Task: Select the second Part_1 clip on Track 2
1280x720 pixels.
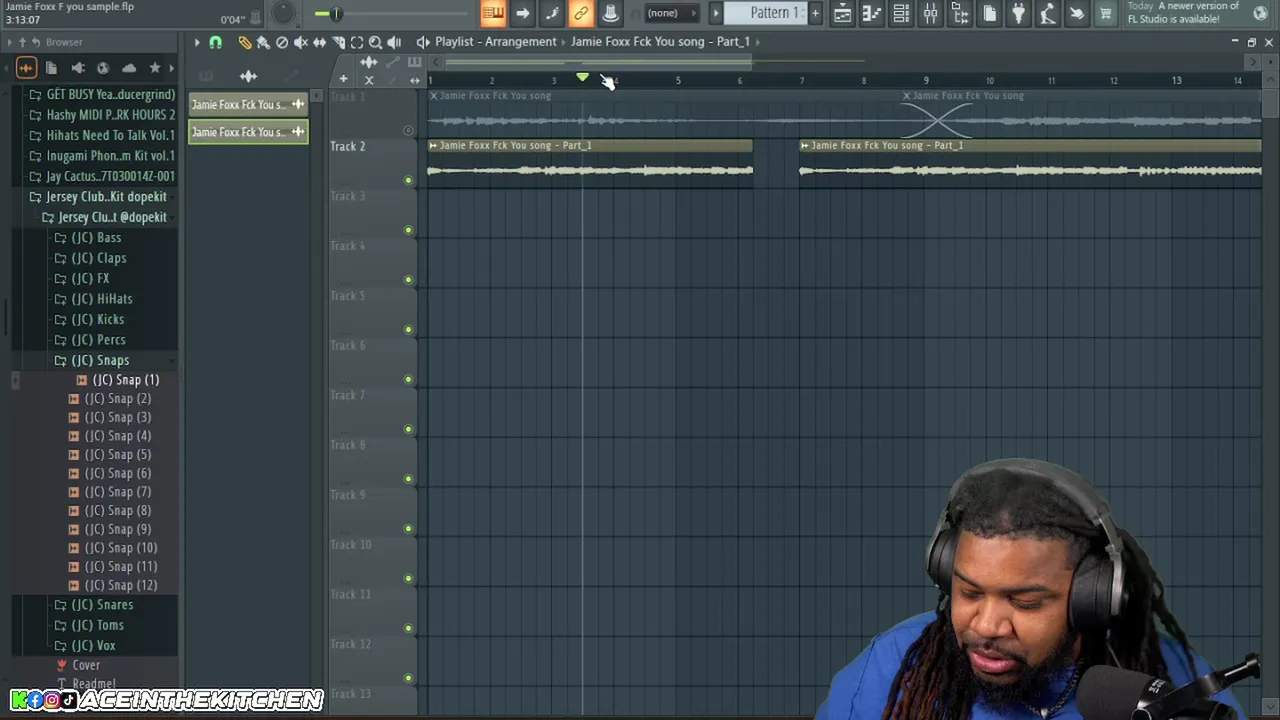Action: pos(1030,162)
